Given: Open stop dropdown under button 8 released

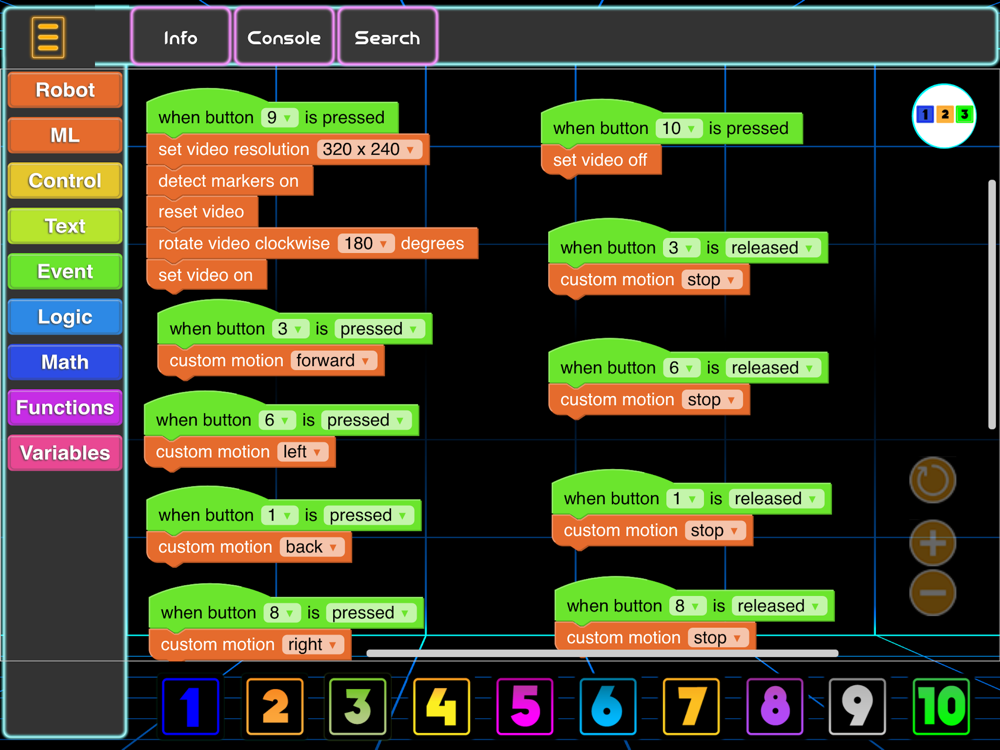Looking at the screenshot, I should 718,637.
